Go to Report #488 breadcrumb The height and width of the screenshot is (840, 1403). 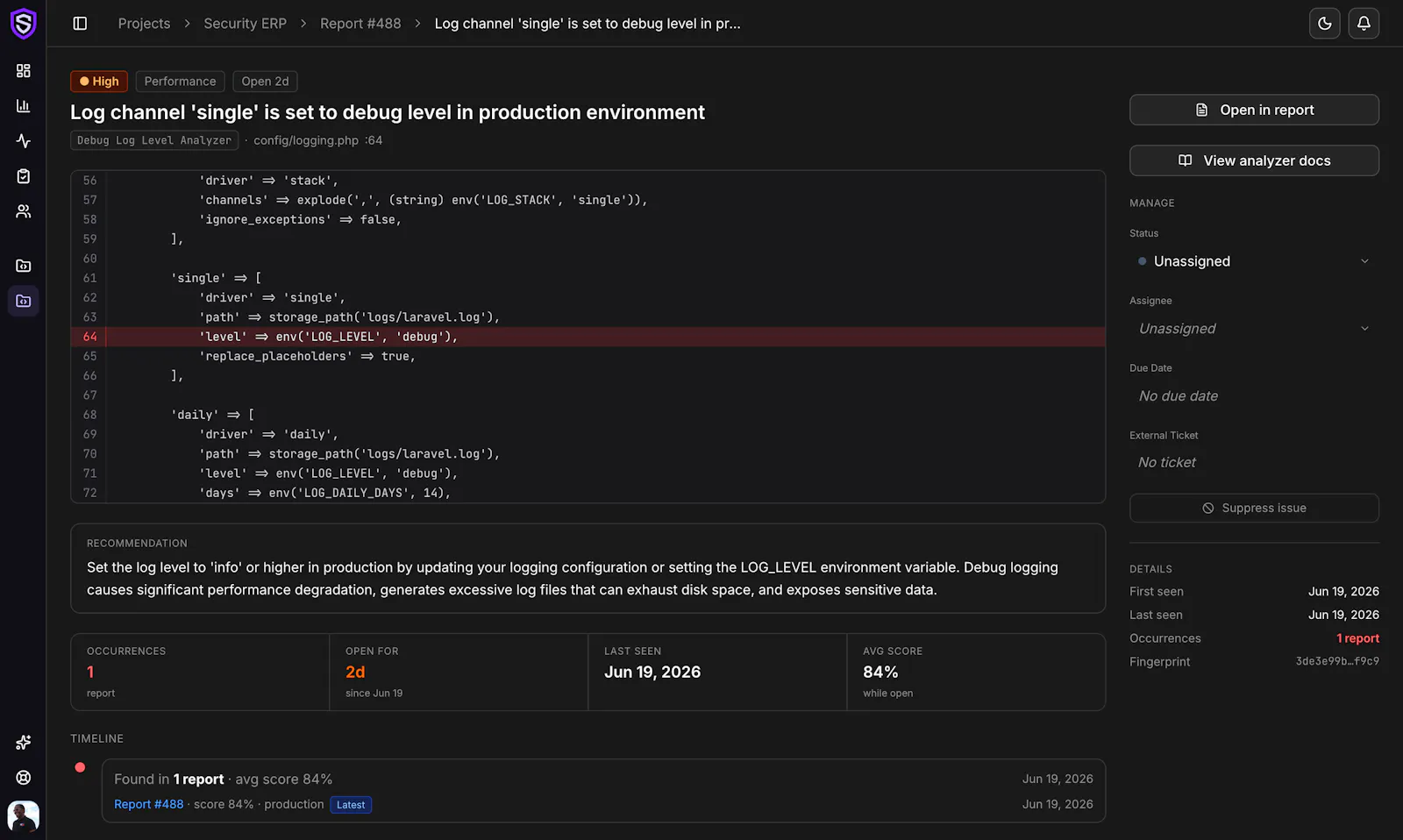click(x=360, y=24)
